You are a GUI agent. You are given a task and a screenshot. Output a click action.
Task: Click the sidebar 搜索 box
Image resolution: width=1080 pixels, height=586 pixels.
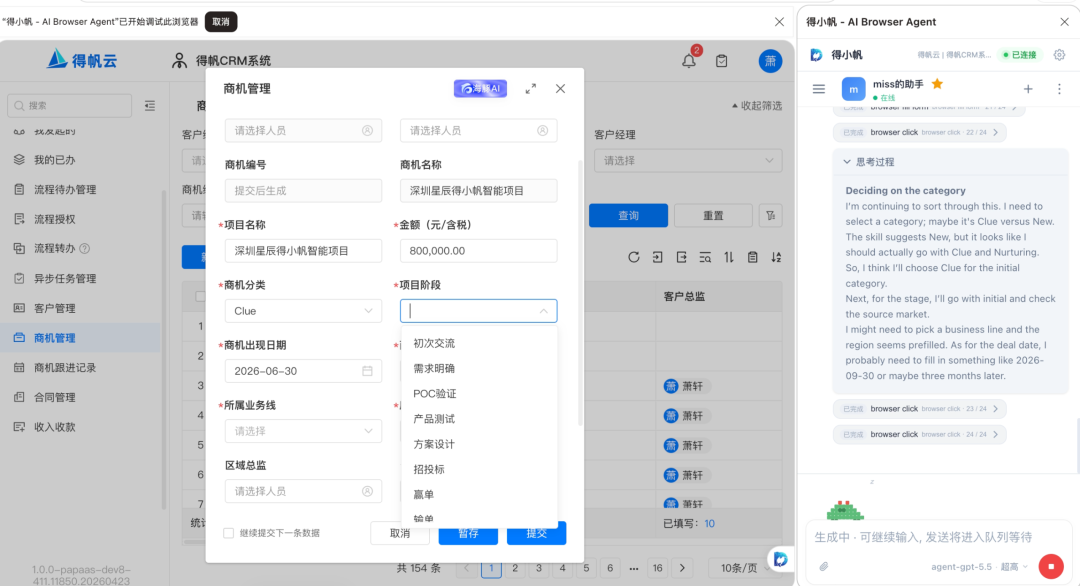(70, 105)
